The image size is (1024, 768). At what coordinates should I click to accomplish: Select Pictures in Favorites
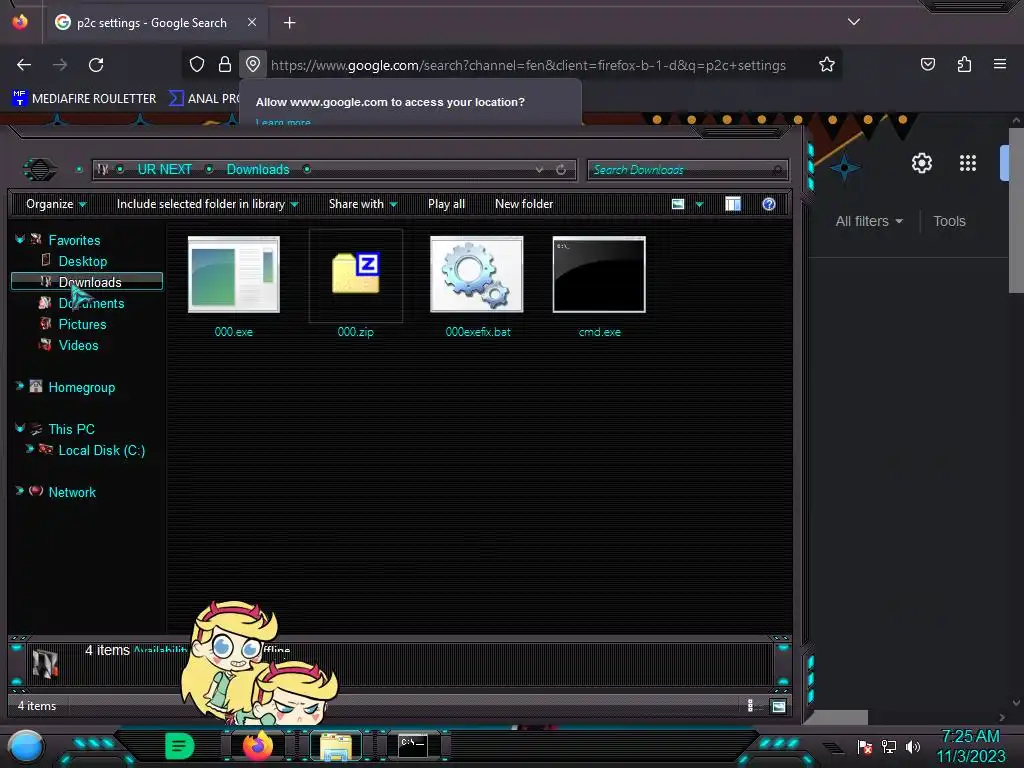[x=82, y=324]
